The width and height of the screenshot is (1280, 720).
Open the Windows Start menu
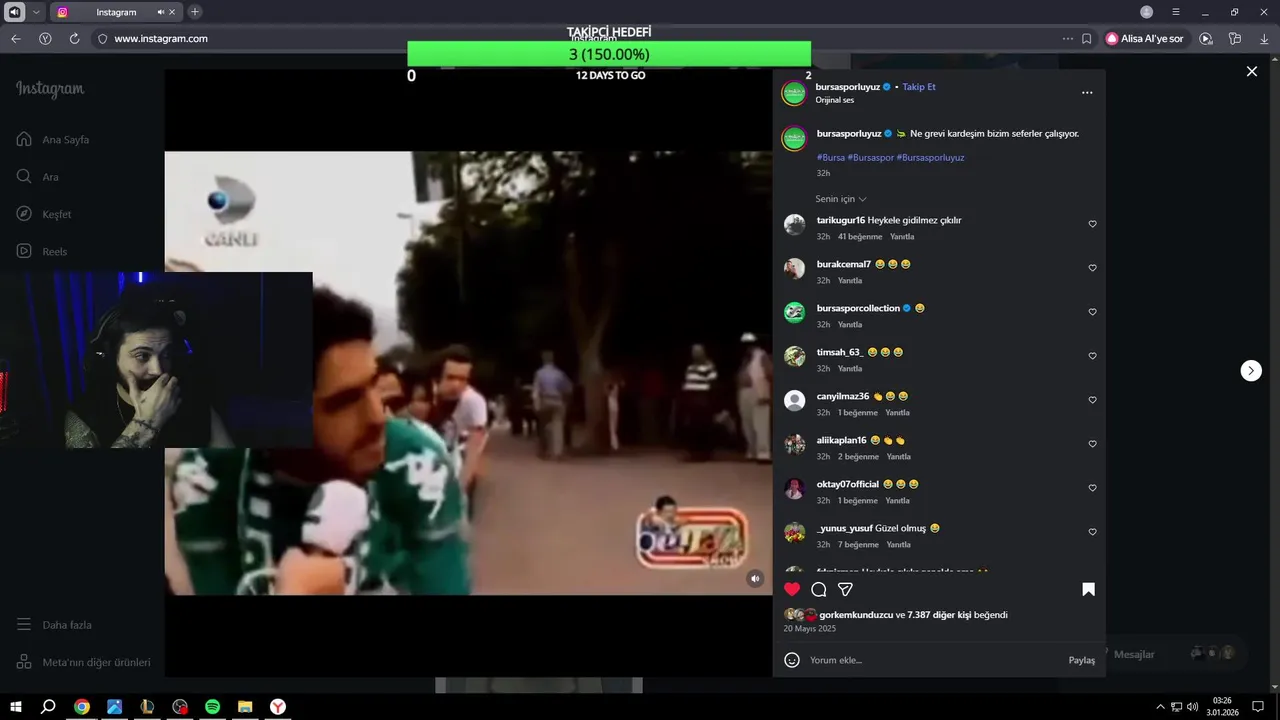tap(16, 707)
